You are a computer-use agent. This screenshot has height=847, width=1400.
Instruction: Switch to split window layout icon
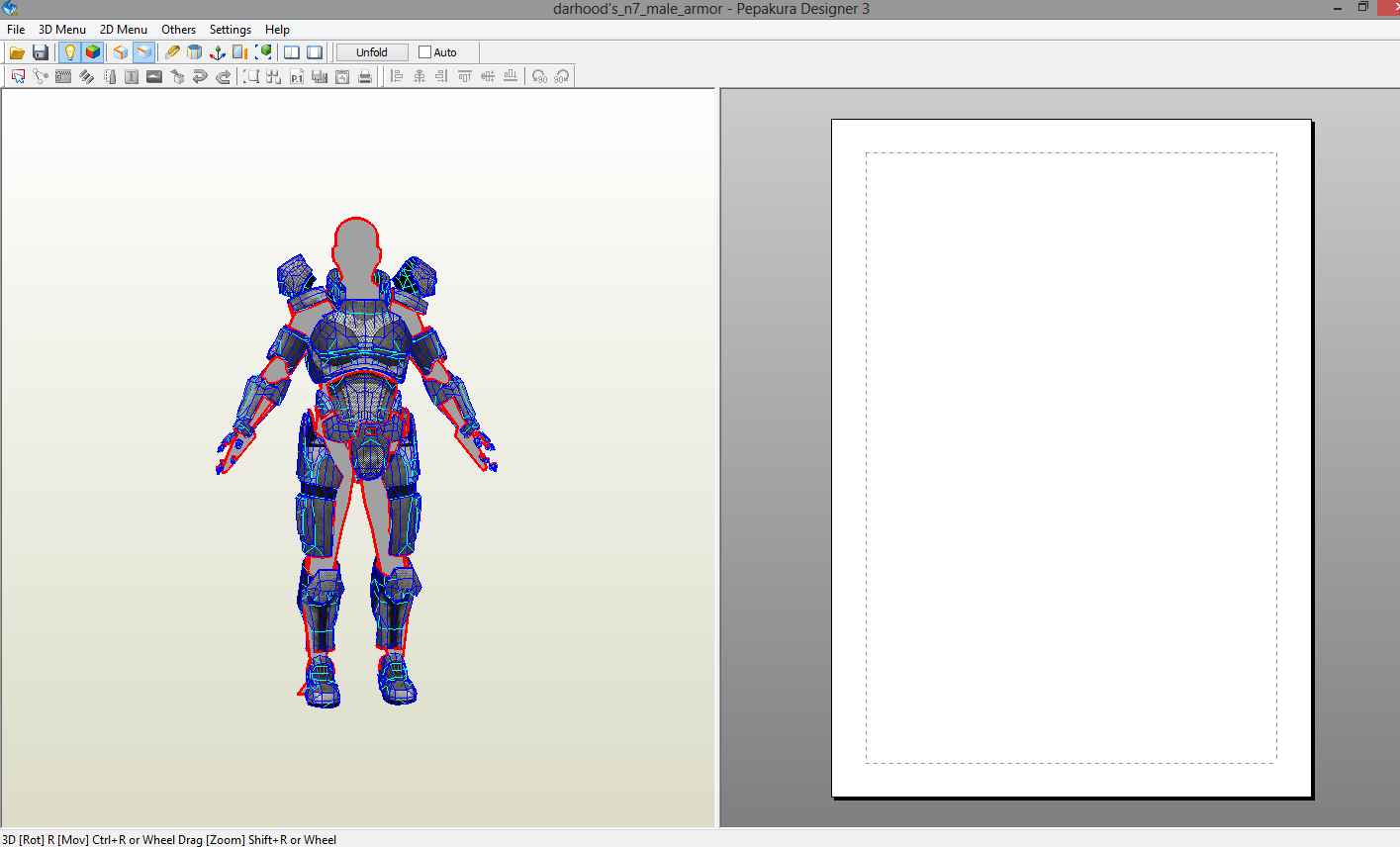click(292, 52)
